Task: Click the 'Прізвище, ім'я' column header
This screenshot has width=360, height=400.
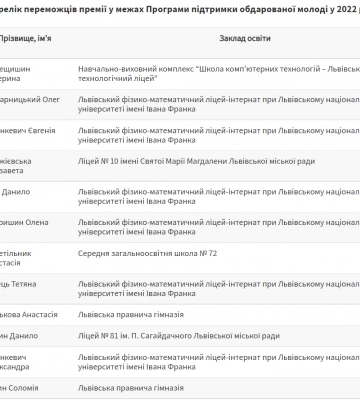Action: (26, 38)
